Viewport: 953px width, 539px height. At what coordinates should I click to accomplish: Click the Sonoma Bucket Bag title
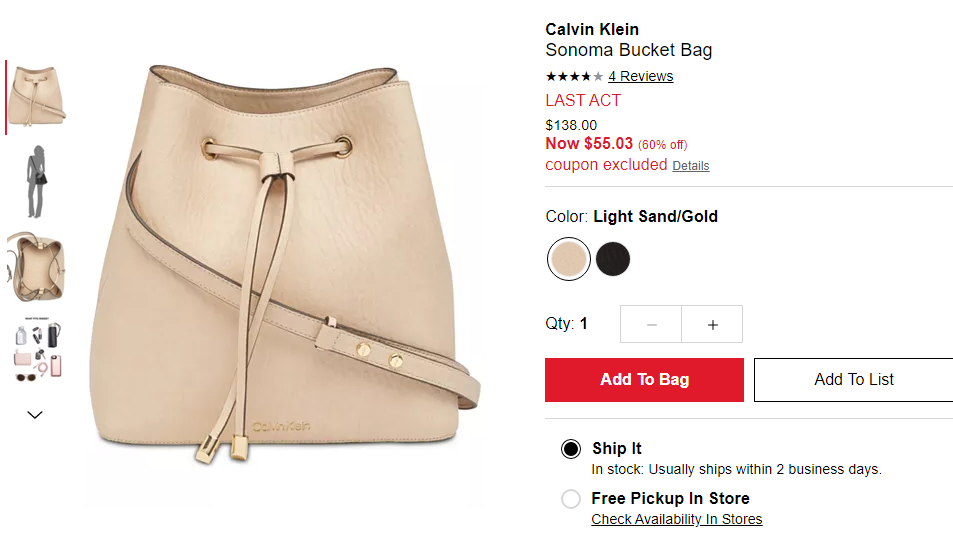[x=628, y=50]
